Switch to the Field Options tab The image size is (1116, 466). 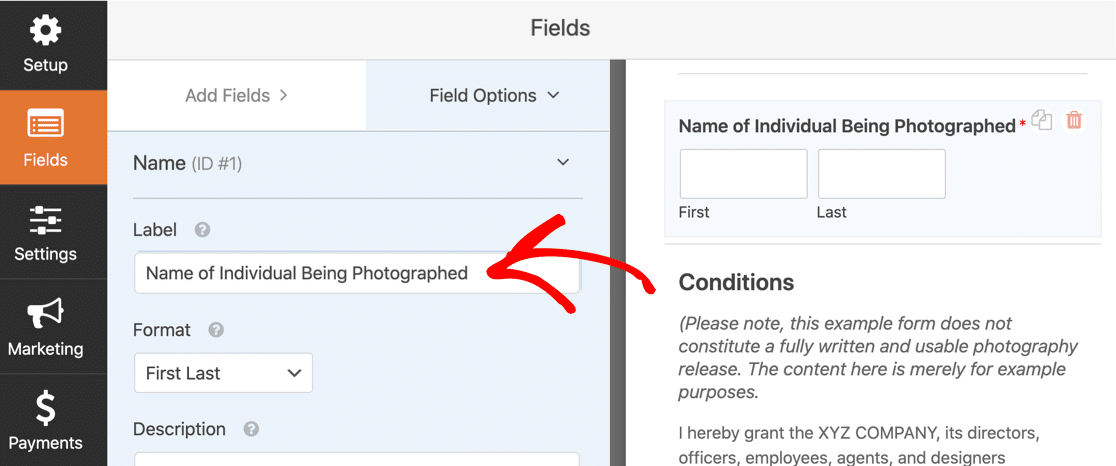click(488, 95)
